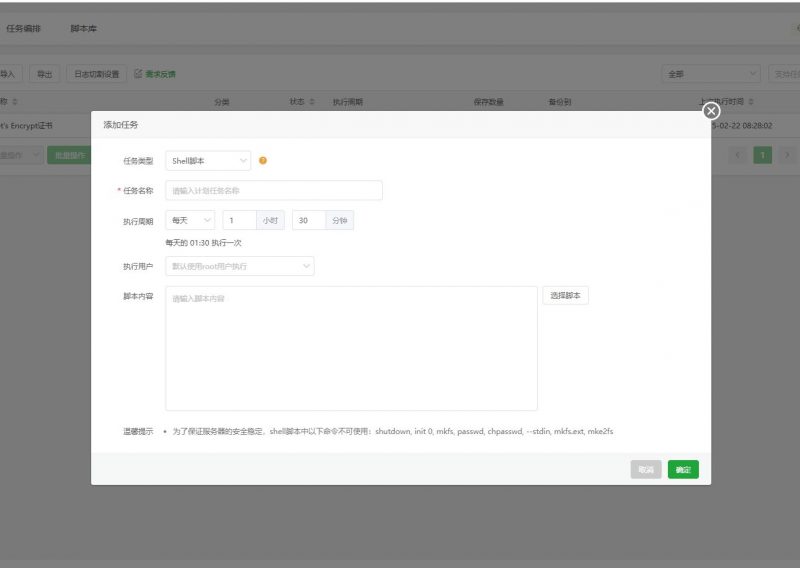Viewport: 800px width, 568px height.
Task: Sort by the 上次执行时间 column header
Action: coord(726,102)
